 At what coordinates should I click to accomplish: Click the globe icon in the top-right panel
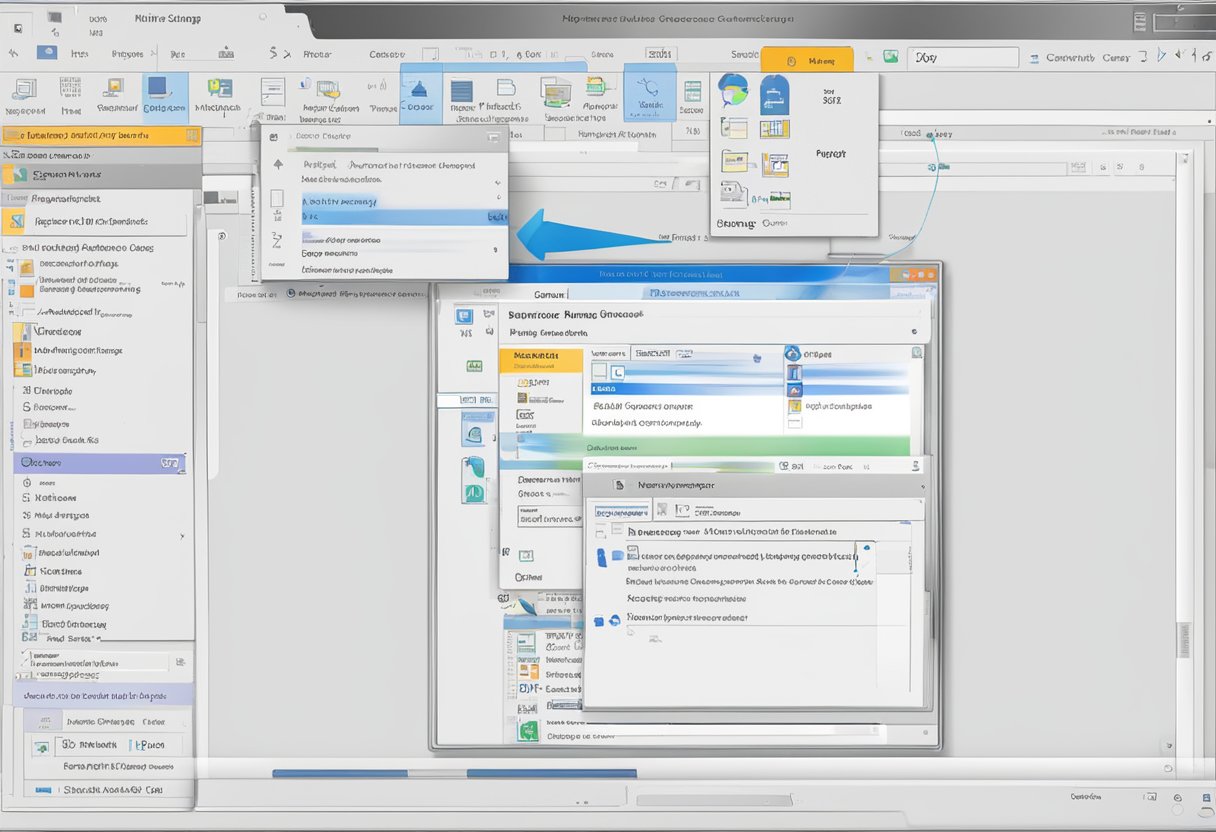pyautogui.click(x=733, y=89)
